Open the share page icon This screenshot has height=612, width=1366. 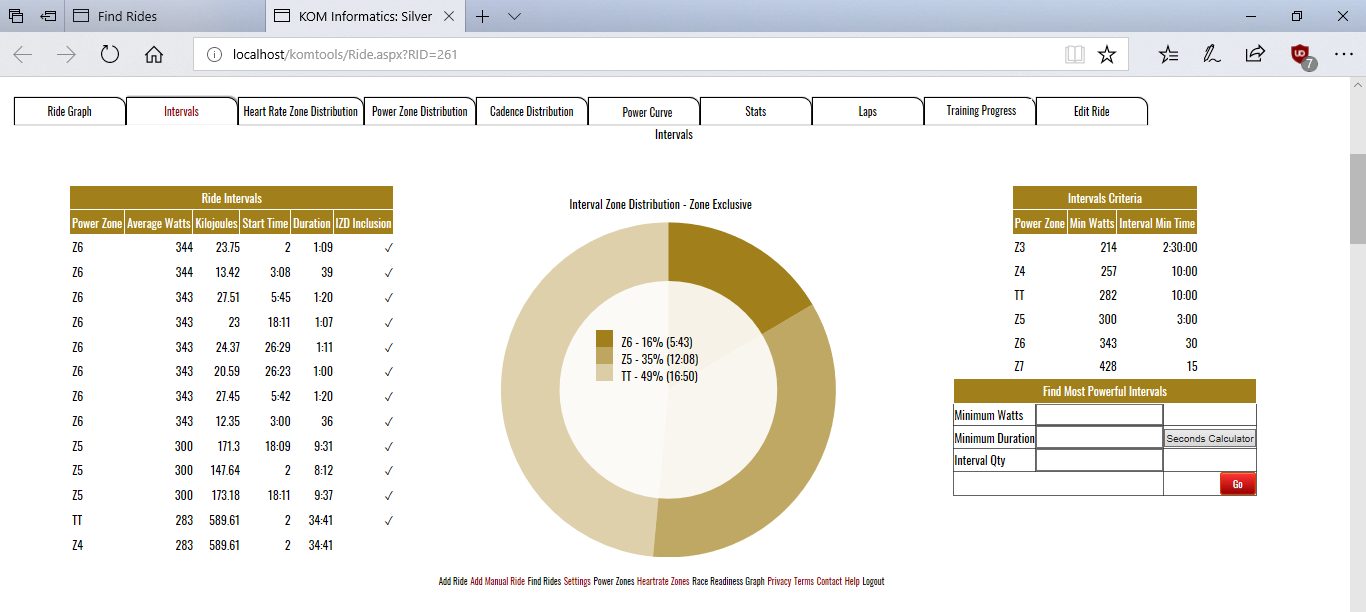tap(1254, 55)
